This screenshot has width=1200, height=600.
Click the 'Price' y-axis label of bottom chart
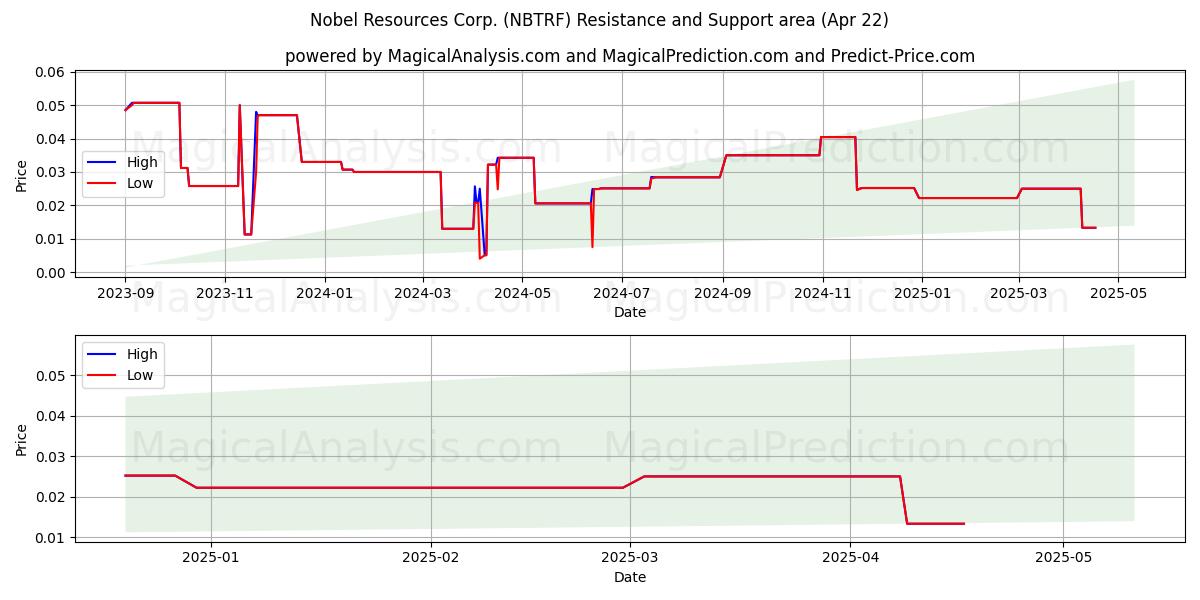coord(21,439)
